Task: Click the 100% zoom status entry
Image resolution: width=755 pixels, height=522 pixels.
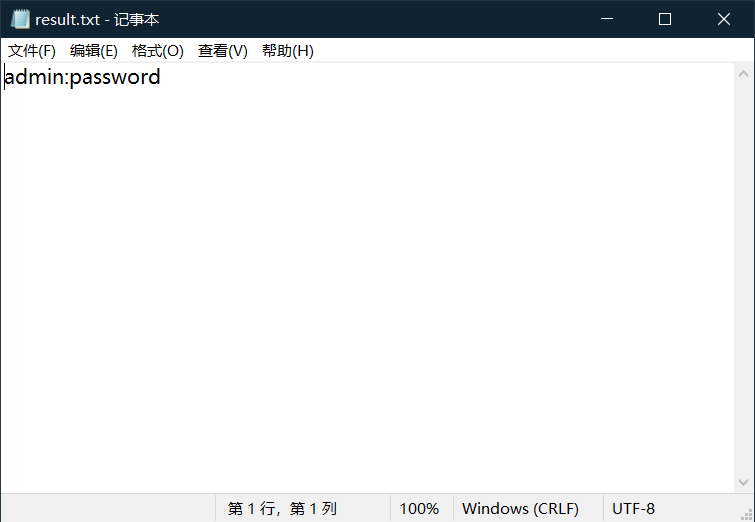Action: click(419, 509)
